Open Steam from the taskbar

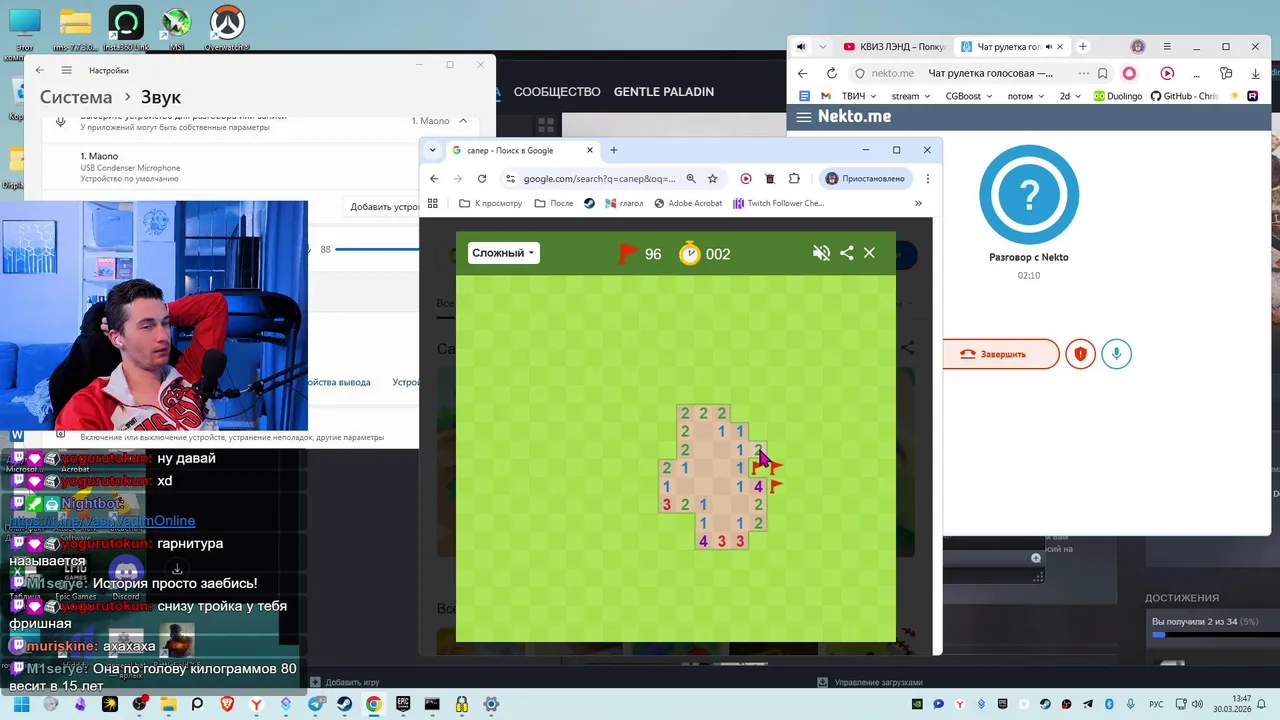(x=344, y=704)
